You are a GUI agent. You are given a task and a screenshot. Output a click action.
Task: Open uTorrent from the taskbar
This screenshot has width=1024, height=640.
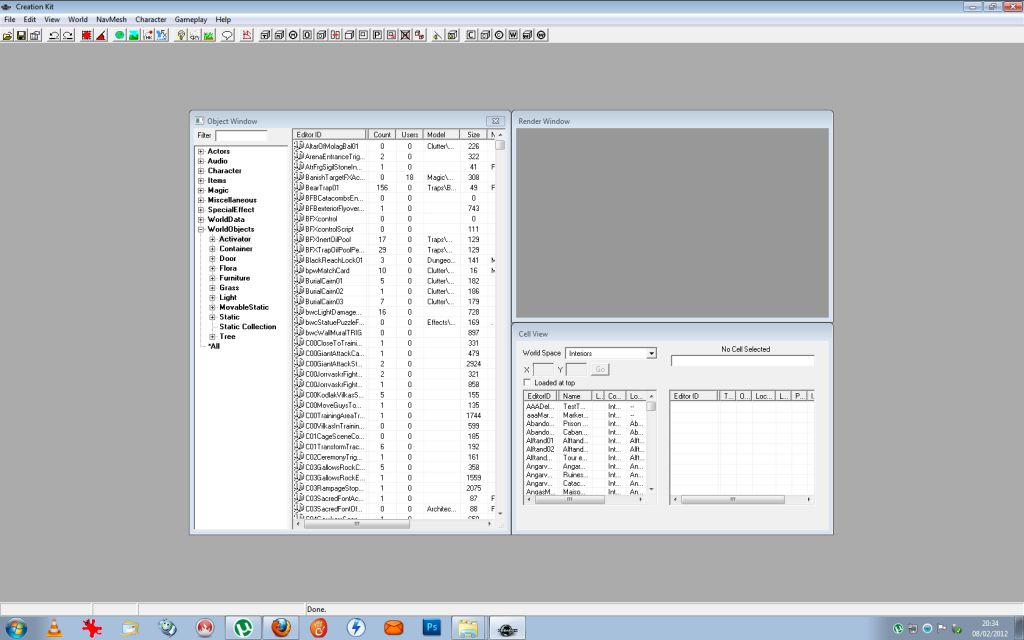click(243, 628)
